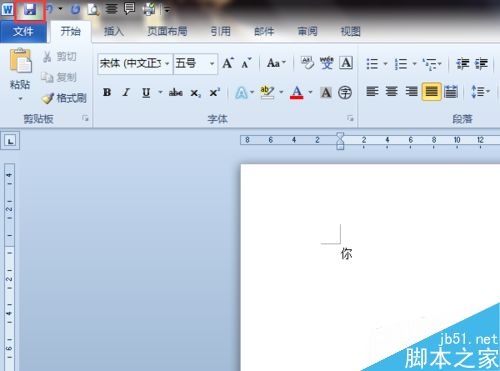The height and width of the screenshot is (371, 500).
Task: Click the Decrease Indent icon
Action: coord(463,63)
